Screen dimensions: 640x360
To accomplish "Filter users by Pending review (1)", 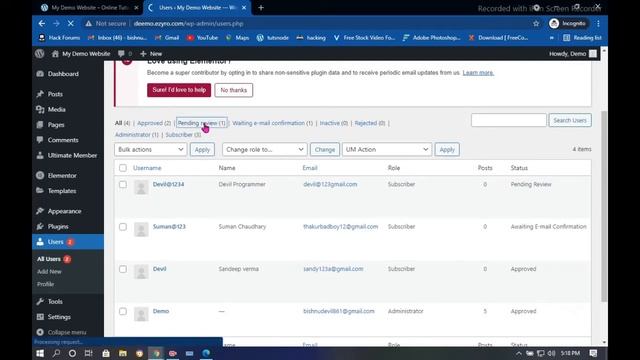I will pos(201,123).
